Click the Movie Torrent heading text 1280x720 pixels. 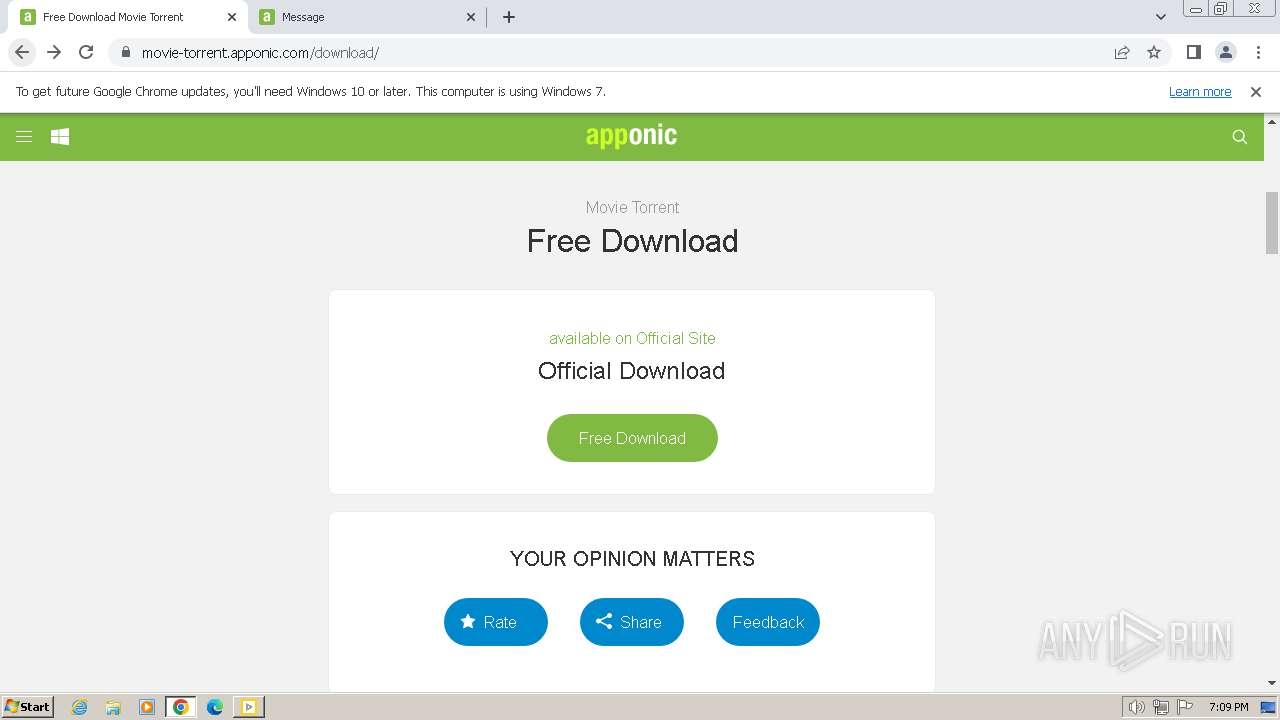click(x=632, y=207)
